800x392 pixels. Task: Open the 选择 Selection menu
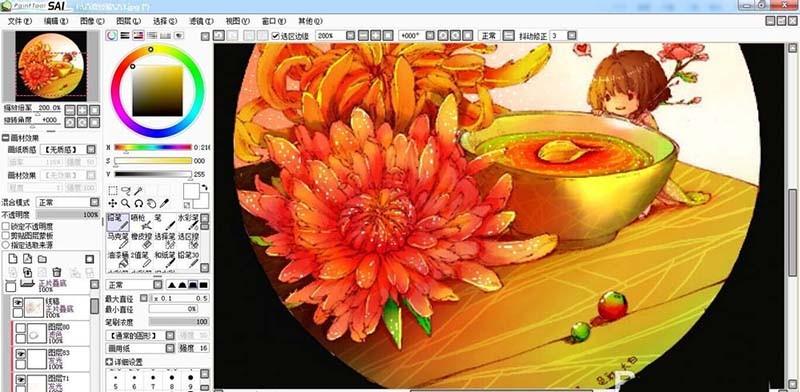pyautogui.click(x=164, y=21)
